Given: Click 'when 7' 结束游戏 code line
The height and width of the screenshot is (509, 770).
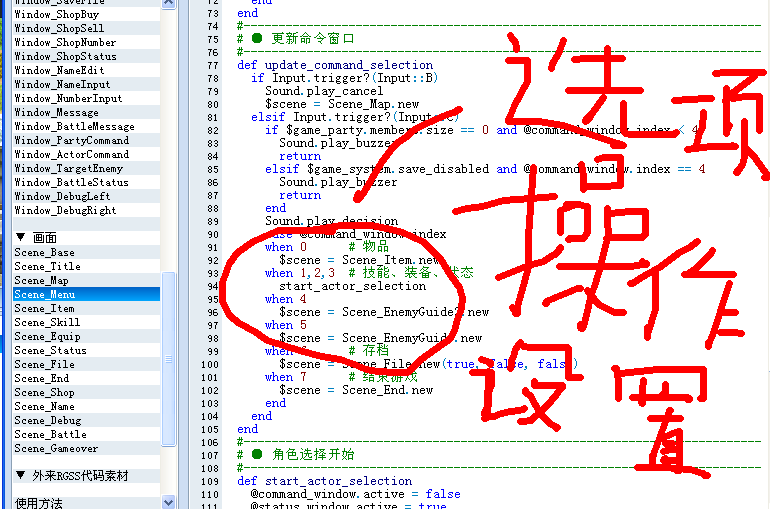Looking at the screenshot, I should 341,377.
